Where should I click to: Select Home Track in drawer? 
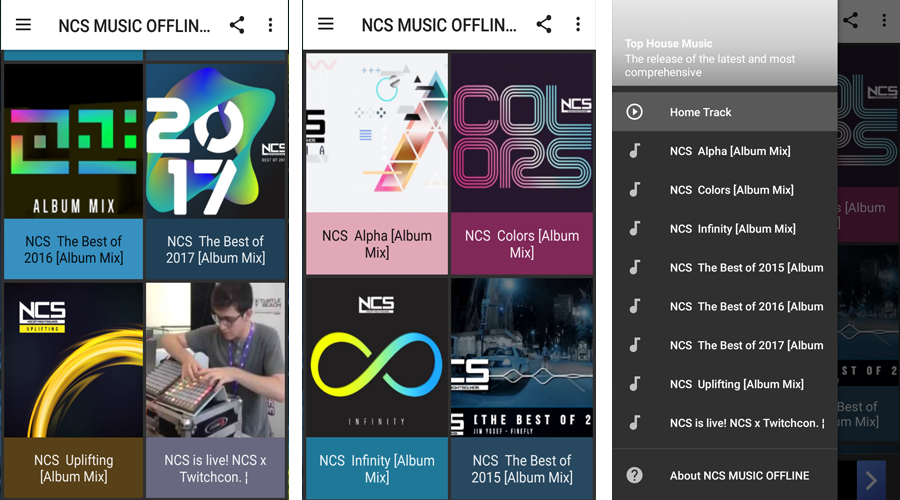pos(725,112)
